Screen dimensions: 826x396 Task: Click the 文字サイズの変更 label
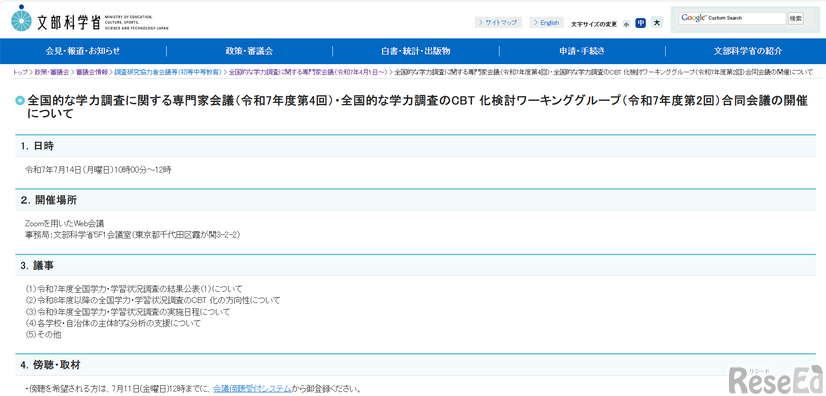[x=594, y=24]
